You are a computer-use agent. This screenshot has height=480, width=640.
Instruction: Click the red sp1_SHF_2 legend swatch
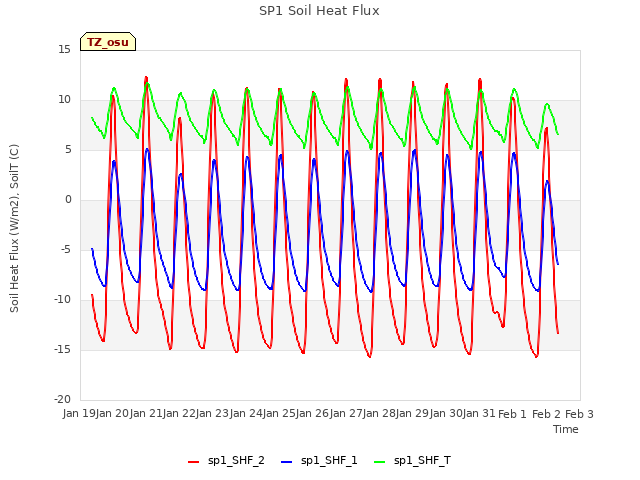[x=193, y=462]
